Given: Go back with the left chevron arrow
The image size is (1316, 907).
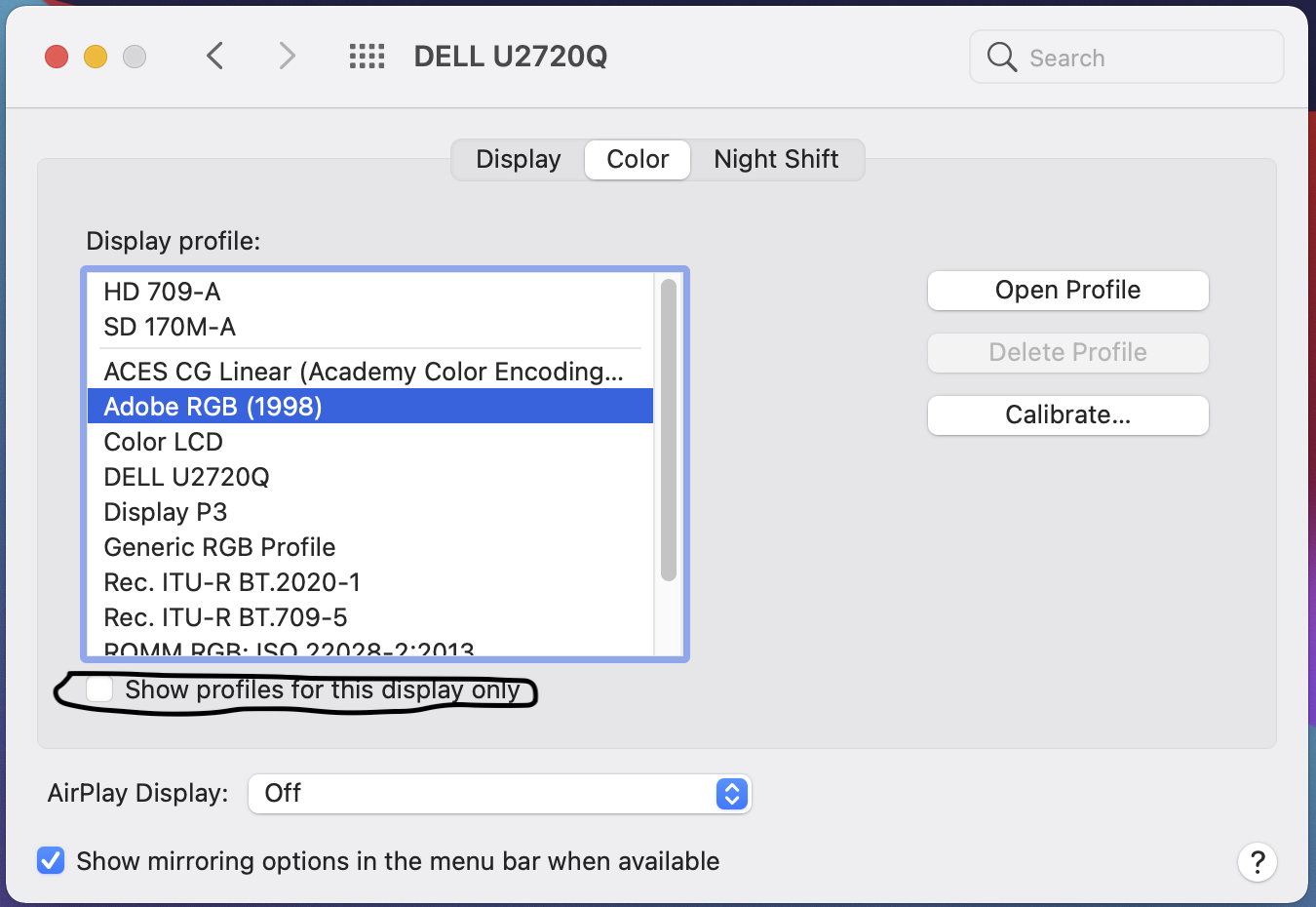Looking at the screenshot, I should [x=215, y=56].
